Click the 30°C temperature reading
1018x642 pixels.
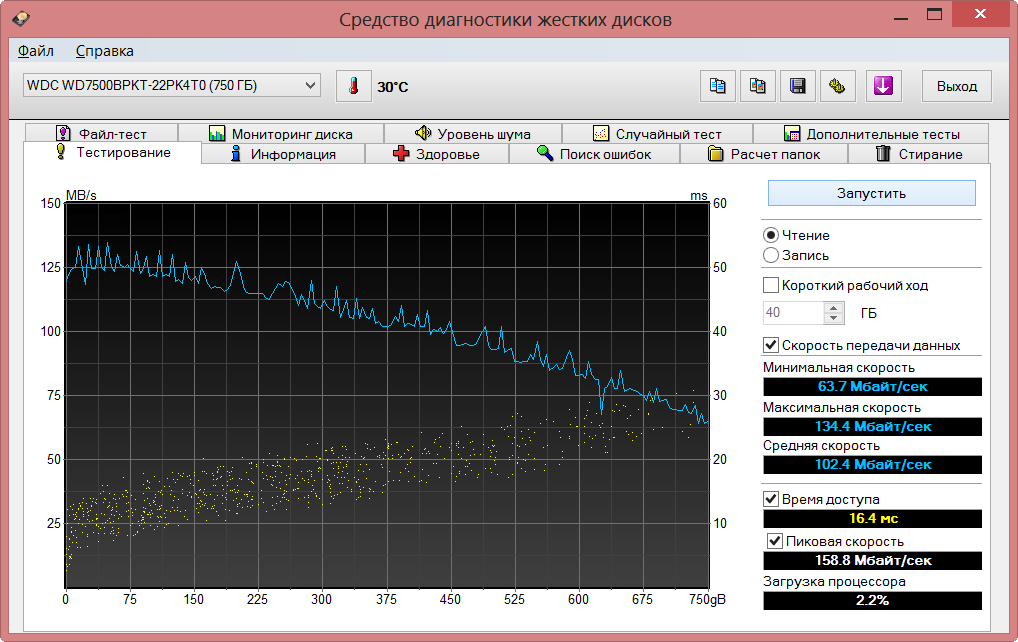pyautogui.click(x=393, y=87)
